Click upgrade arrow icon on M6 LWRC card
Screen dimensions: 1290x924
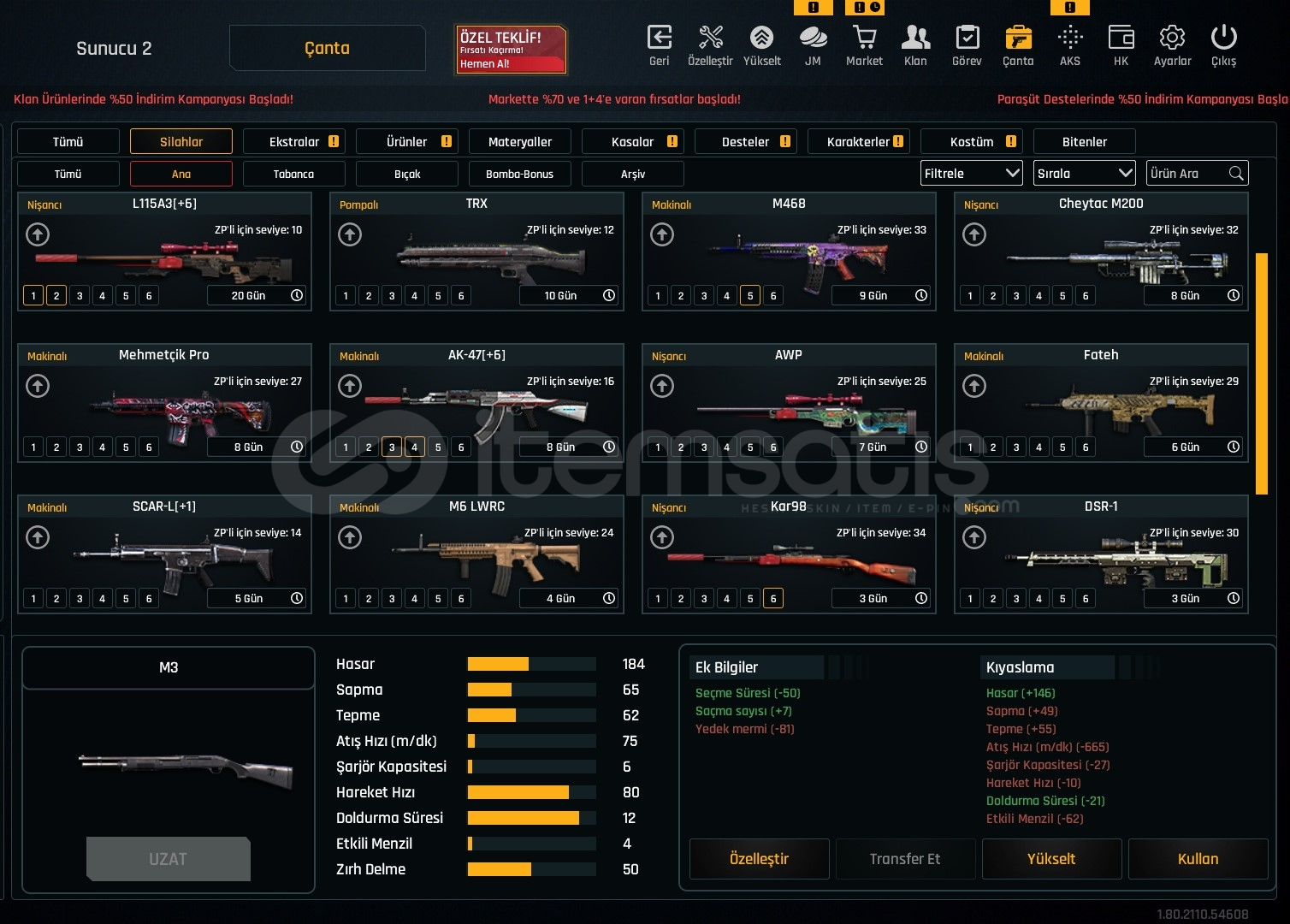click(350, 537)
